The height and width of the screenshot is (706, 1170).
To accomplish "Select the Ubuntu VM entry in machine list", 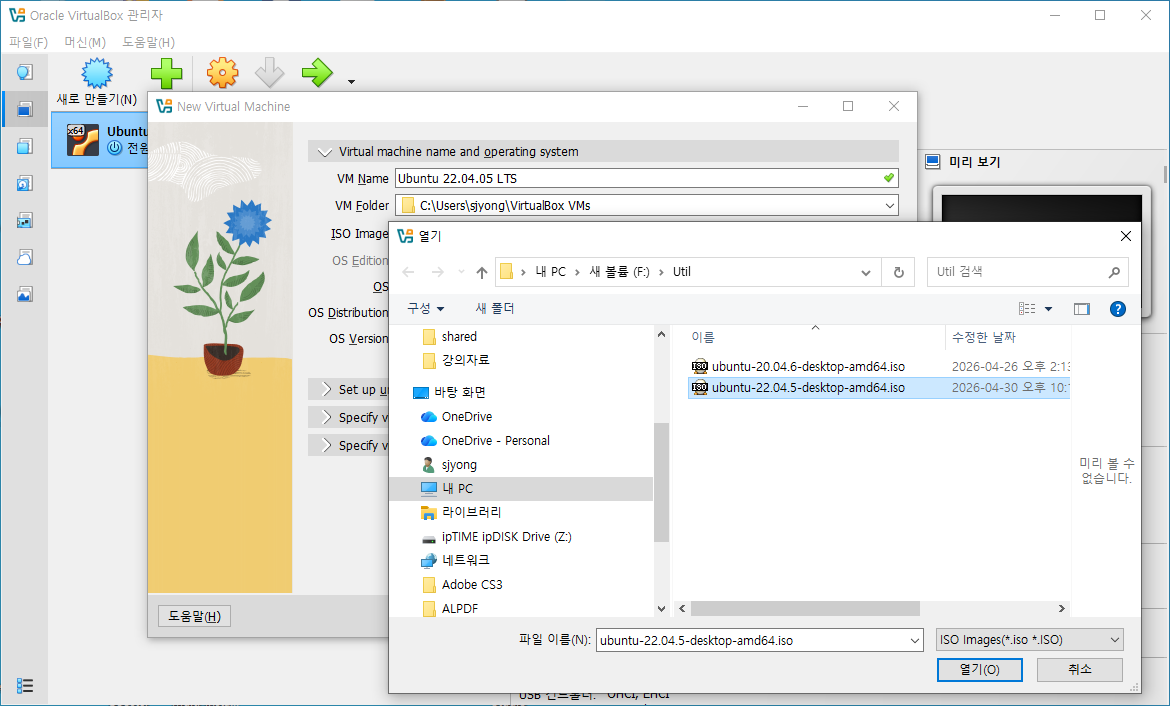I will tap(100, 140).
